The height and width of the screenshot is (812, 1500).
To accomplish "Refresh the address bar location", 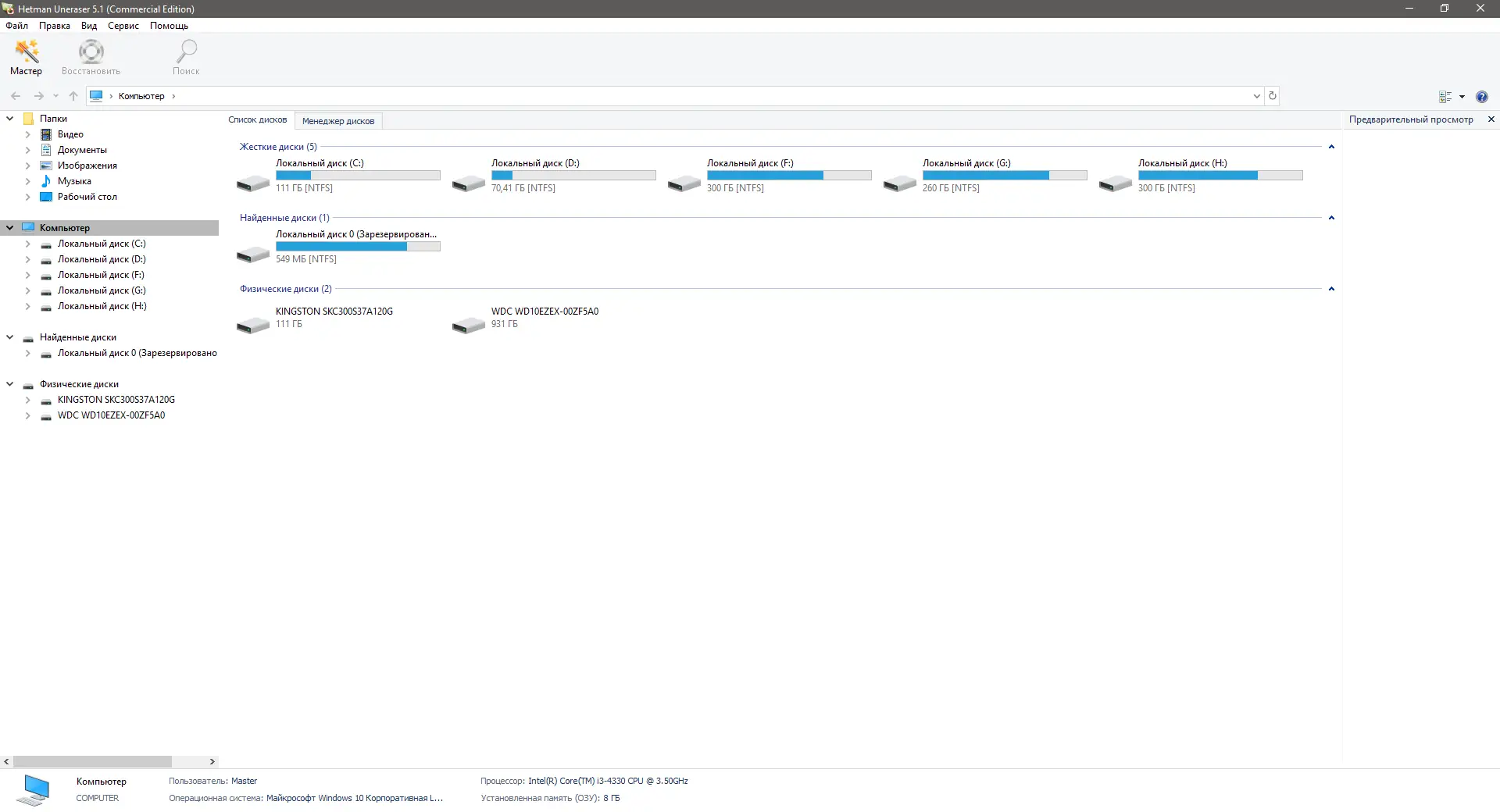I will pos(1273,96).
